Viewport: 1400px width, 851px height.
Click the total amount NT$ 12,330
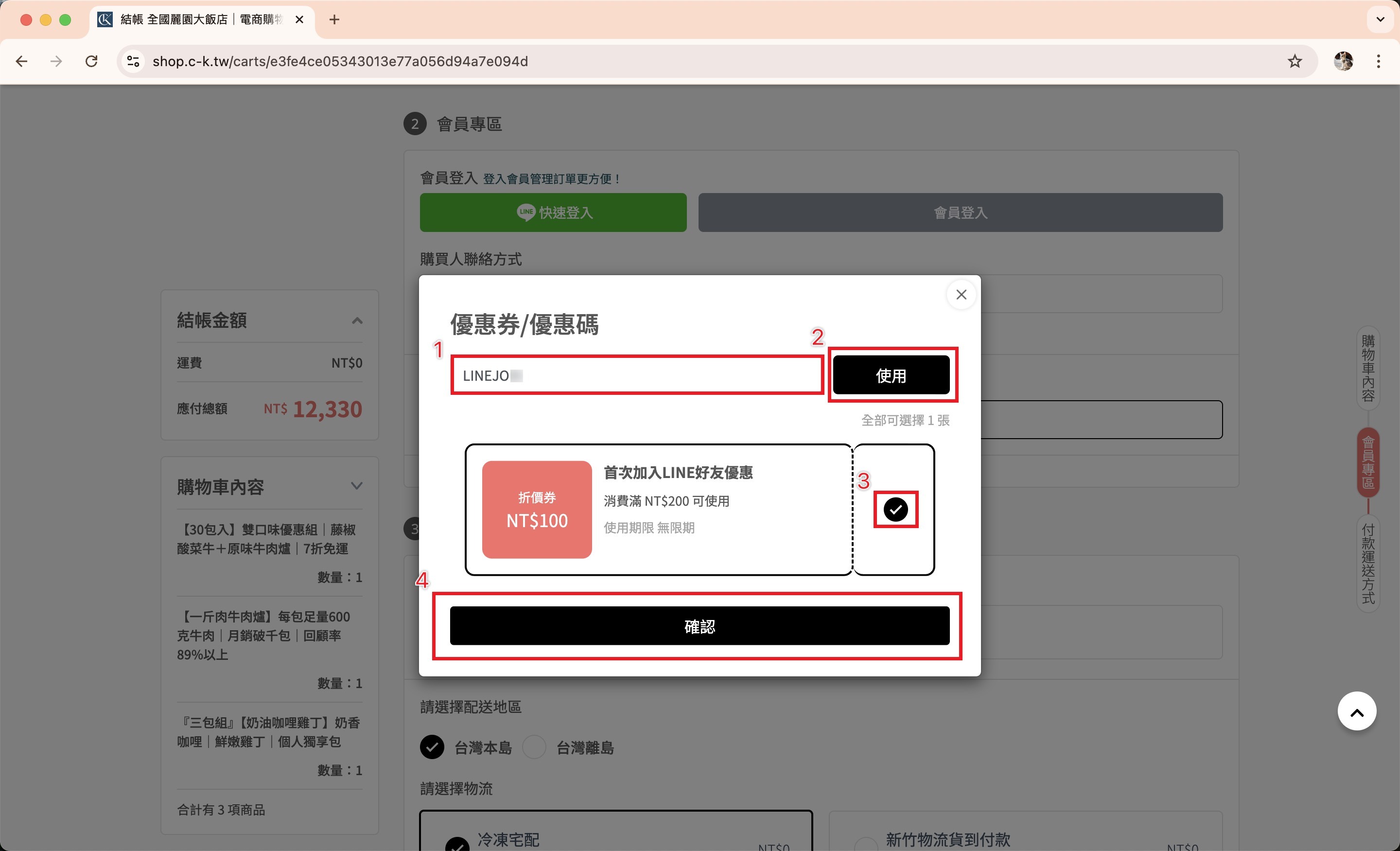313,409
